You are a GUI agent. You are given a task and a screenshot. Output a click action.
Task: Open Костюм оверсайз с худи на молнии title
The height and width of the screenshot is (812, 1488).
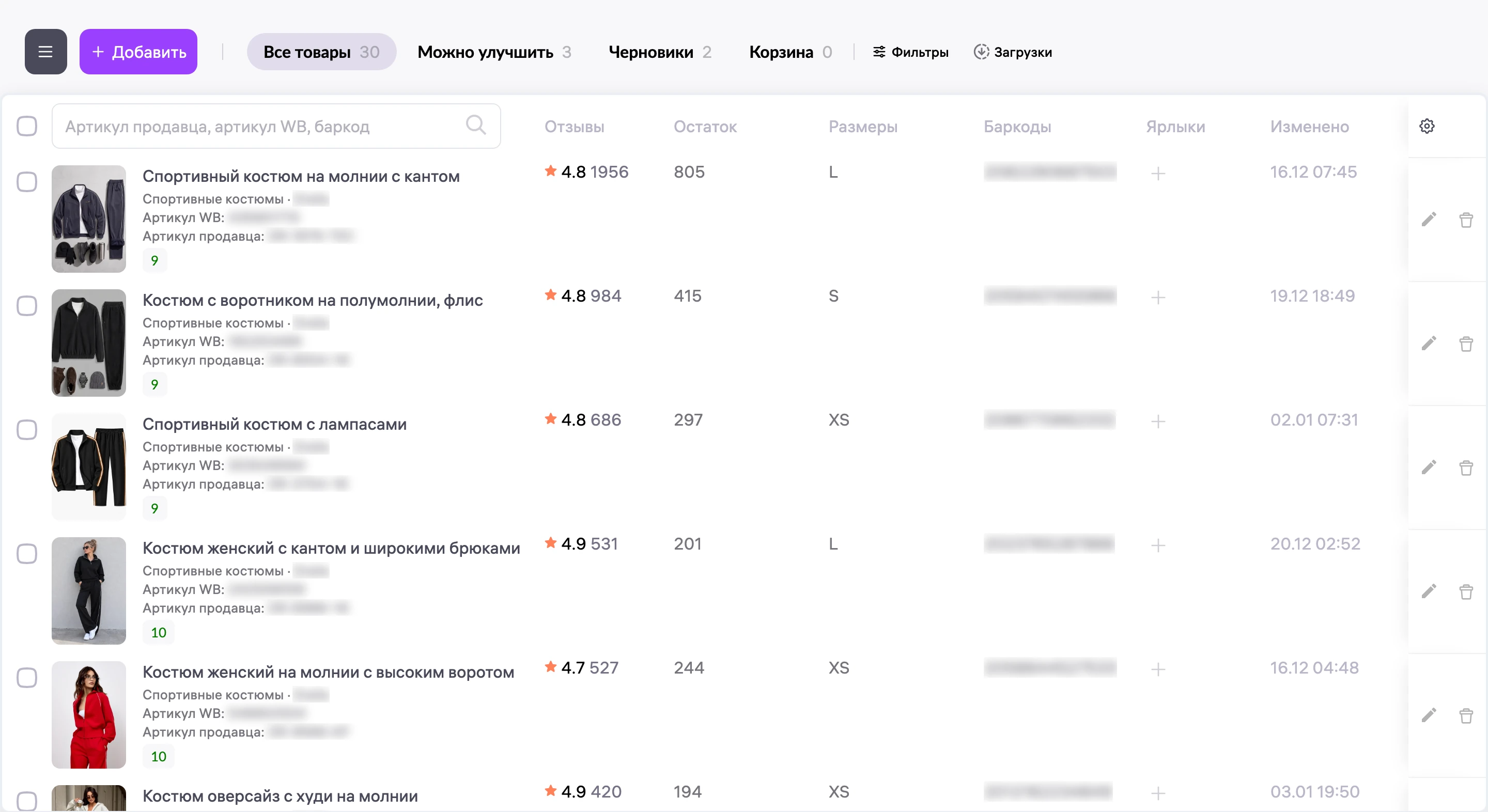tap(280, 796)
